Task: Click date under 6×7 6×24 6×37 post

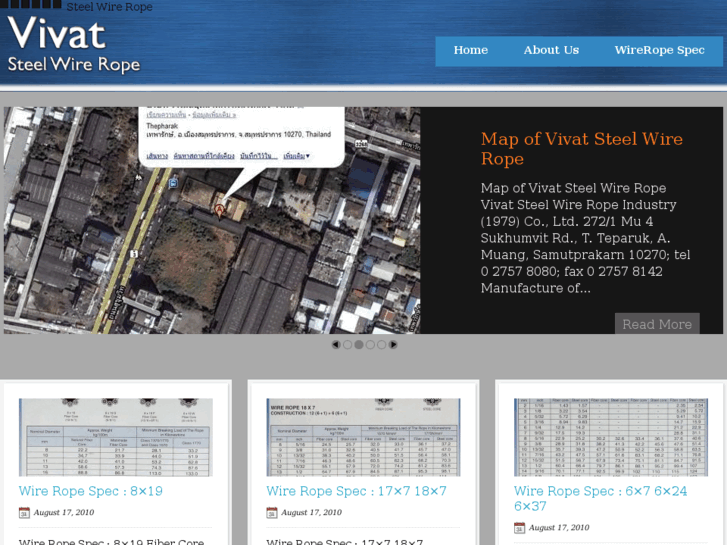Action: [x=559, y=528]
